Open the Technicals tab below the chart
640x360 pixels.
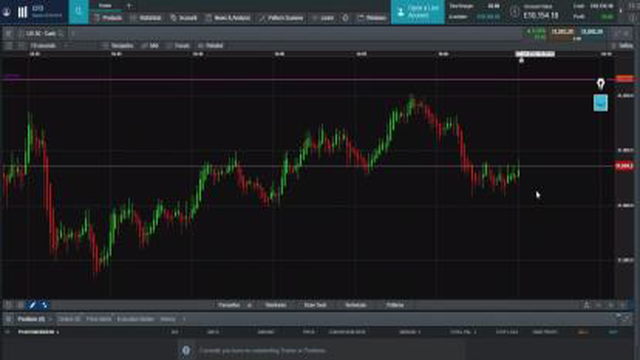coord(356,305)
